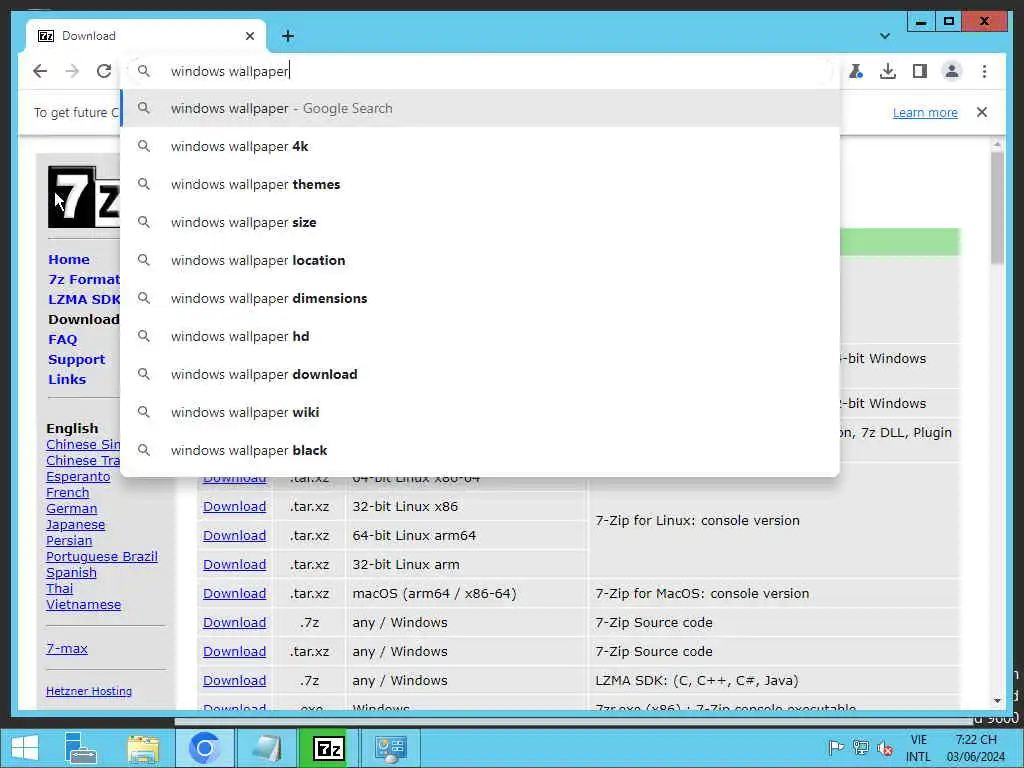Click the muted volume tray icon
The width and height of the screenshot is (1024, 768).
point(885,748)
